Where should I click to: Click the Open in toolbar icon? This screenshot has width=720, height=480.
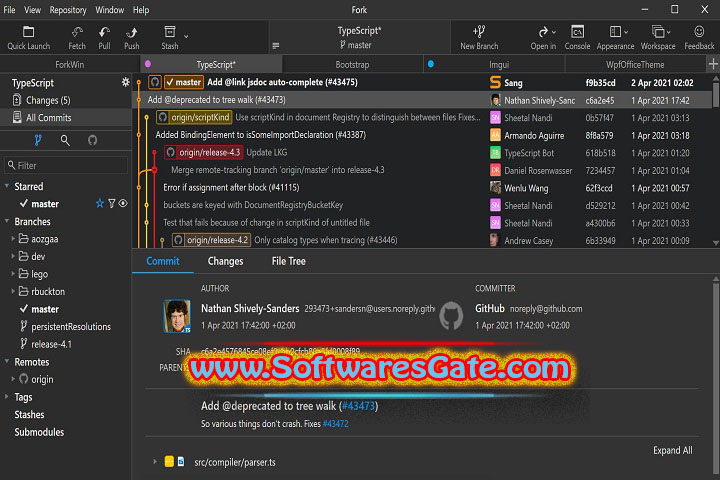coord(543,38)
